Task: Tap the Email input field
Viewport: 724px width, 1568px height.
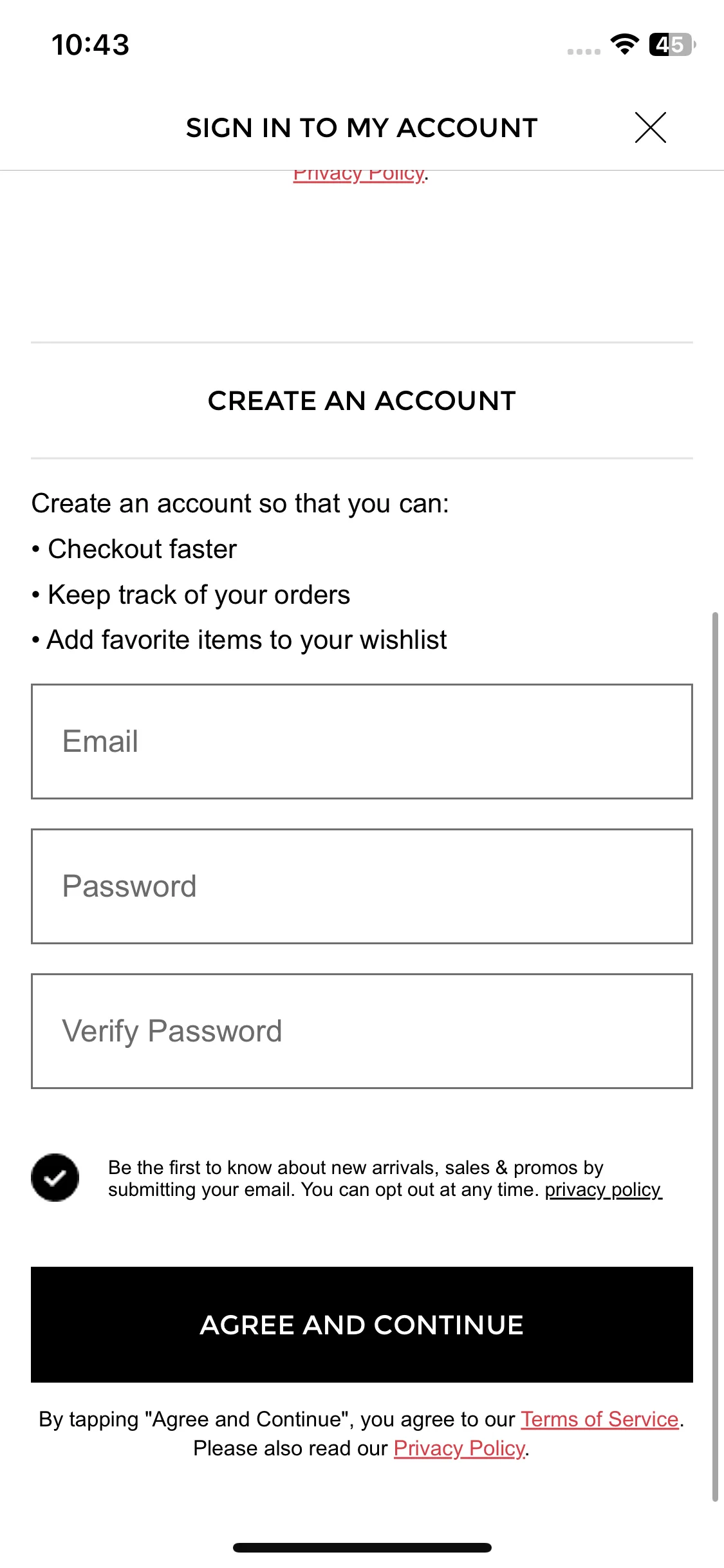Action: coord(362,742)
